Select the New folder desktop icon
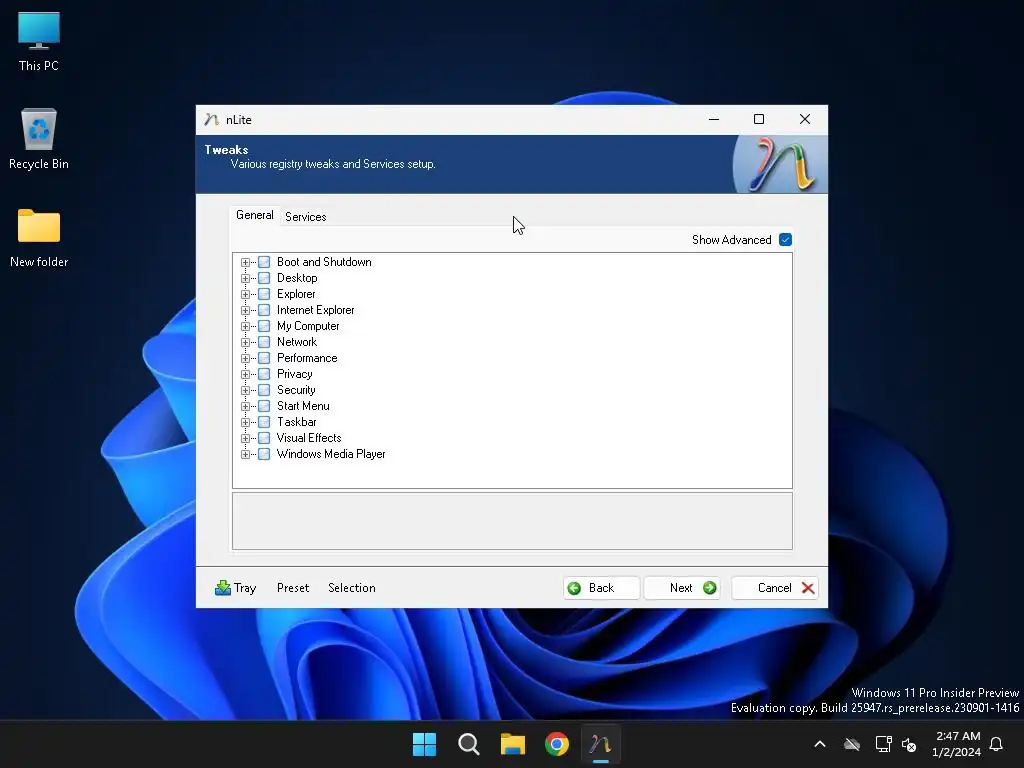This screenshot has height=768, width=1024. 39,238
